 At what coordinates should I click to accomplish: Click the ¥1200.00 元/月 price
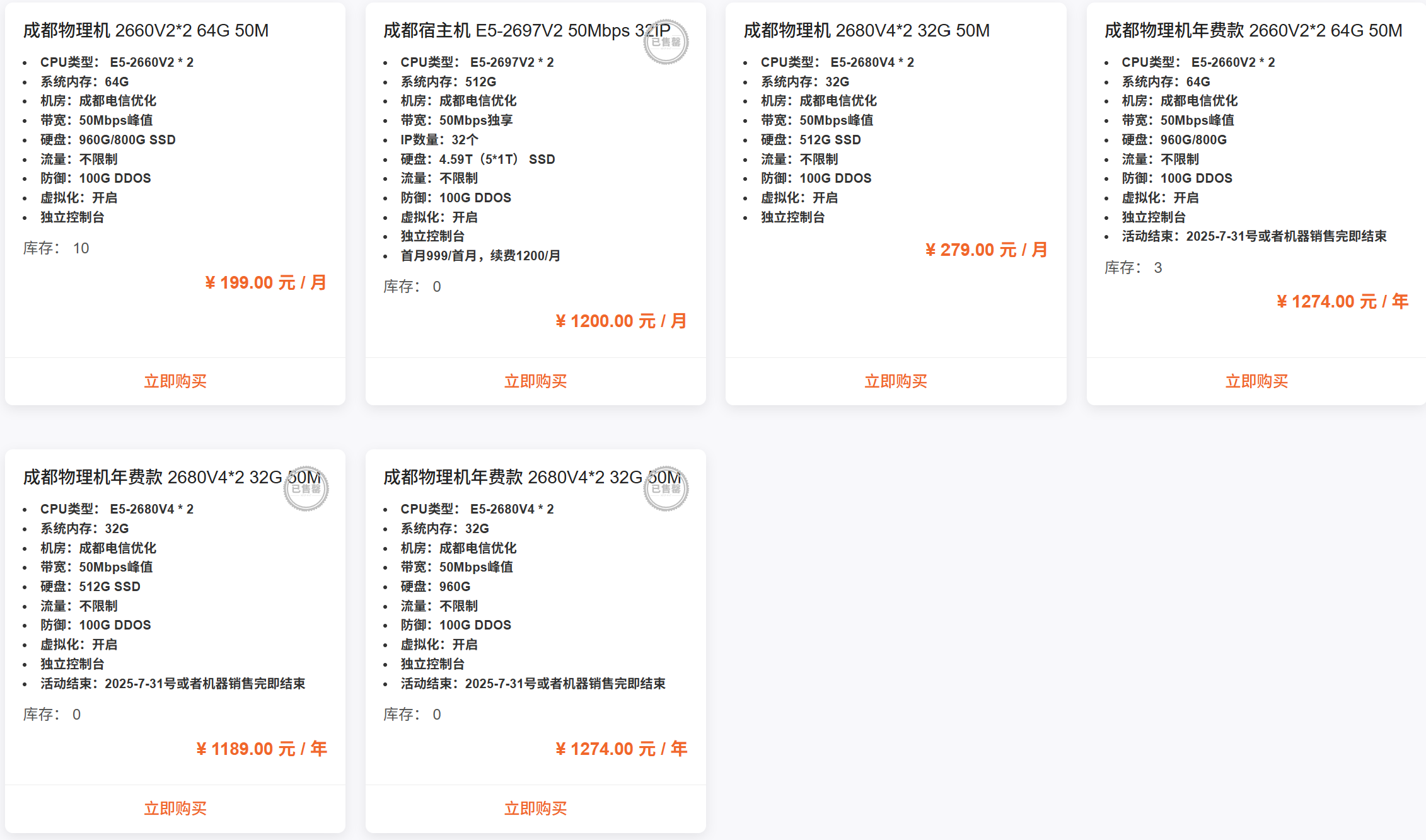pyautogui.click(x=620, y=321)
